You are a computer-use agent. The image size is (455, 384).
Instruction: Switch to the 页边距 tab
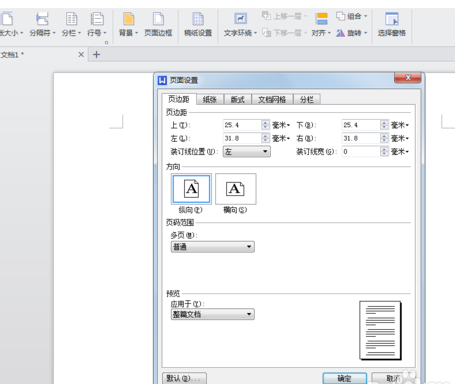179,99
